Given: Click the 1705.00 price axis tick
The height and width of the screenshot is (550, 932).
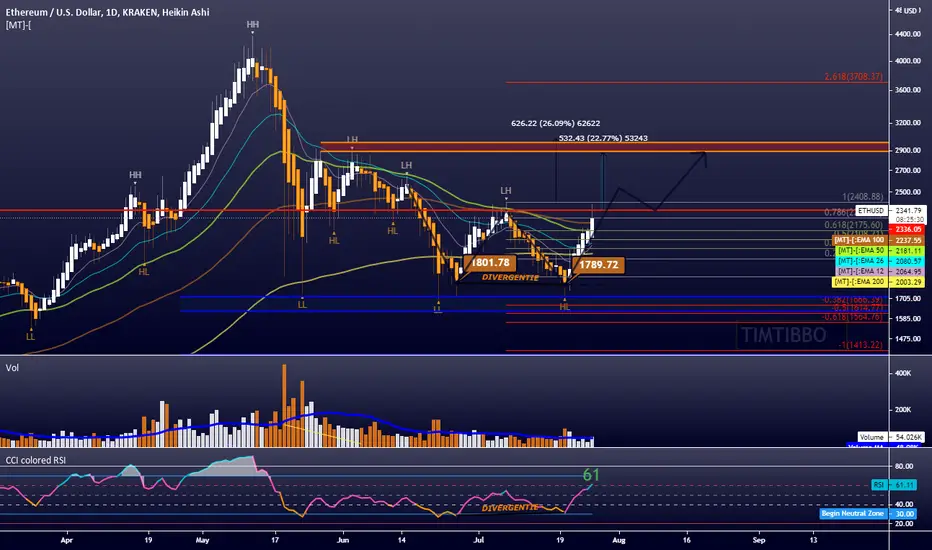Looking at the screenshot, I should (x=908, y=298).
